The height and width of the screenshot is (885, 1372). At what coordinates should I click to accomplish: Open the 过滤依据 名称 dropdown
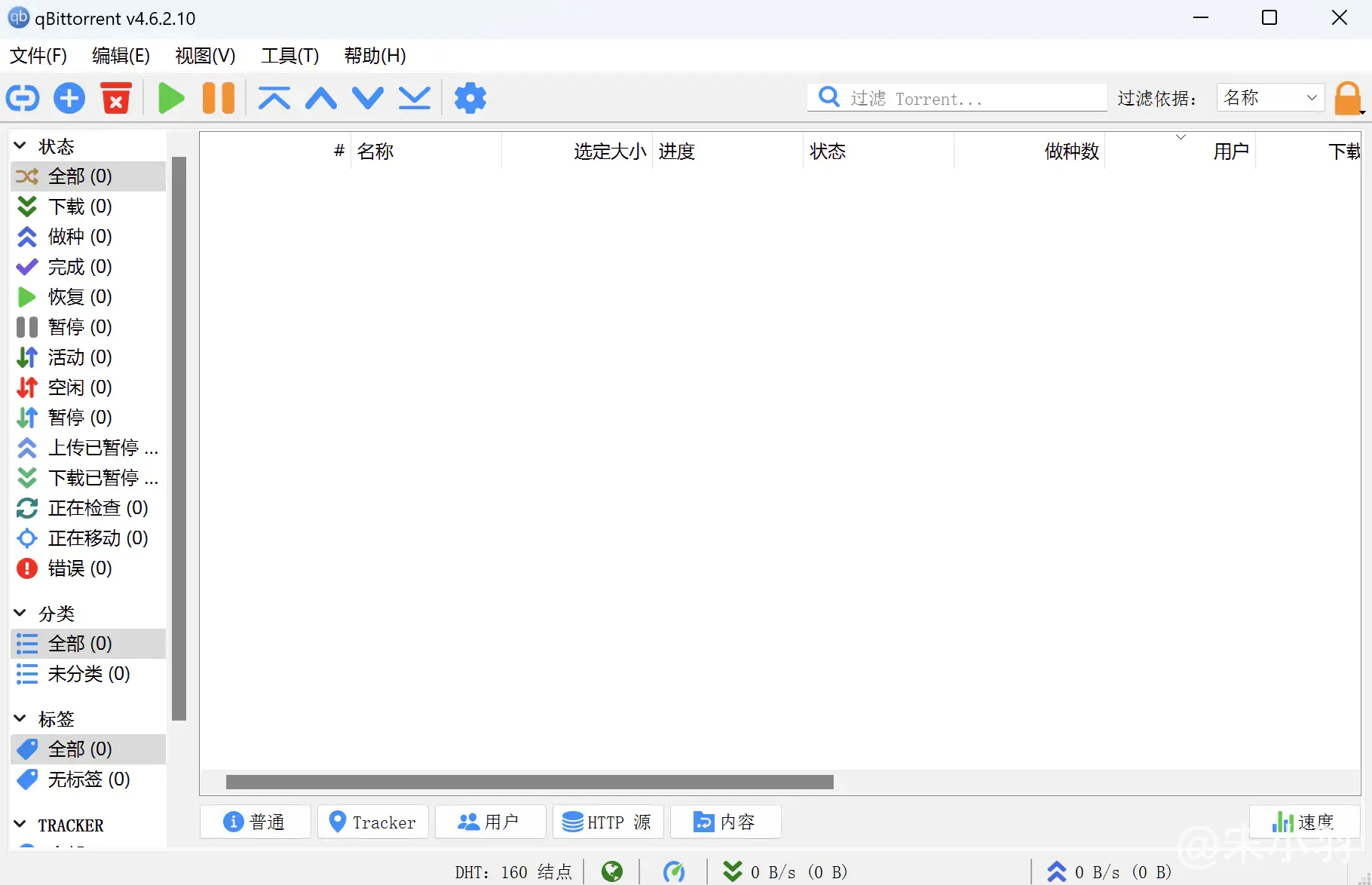(x=1270, y=98)
